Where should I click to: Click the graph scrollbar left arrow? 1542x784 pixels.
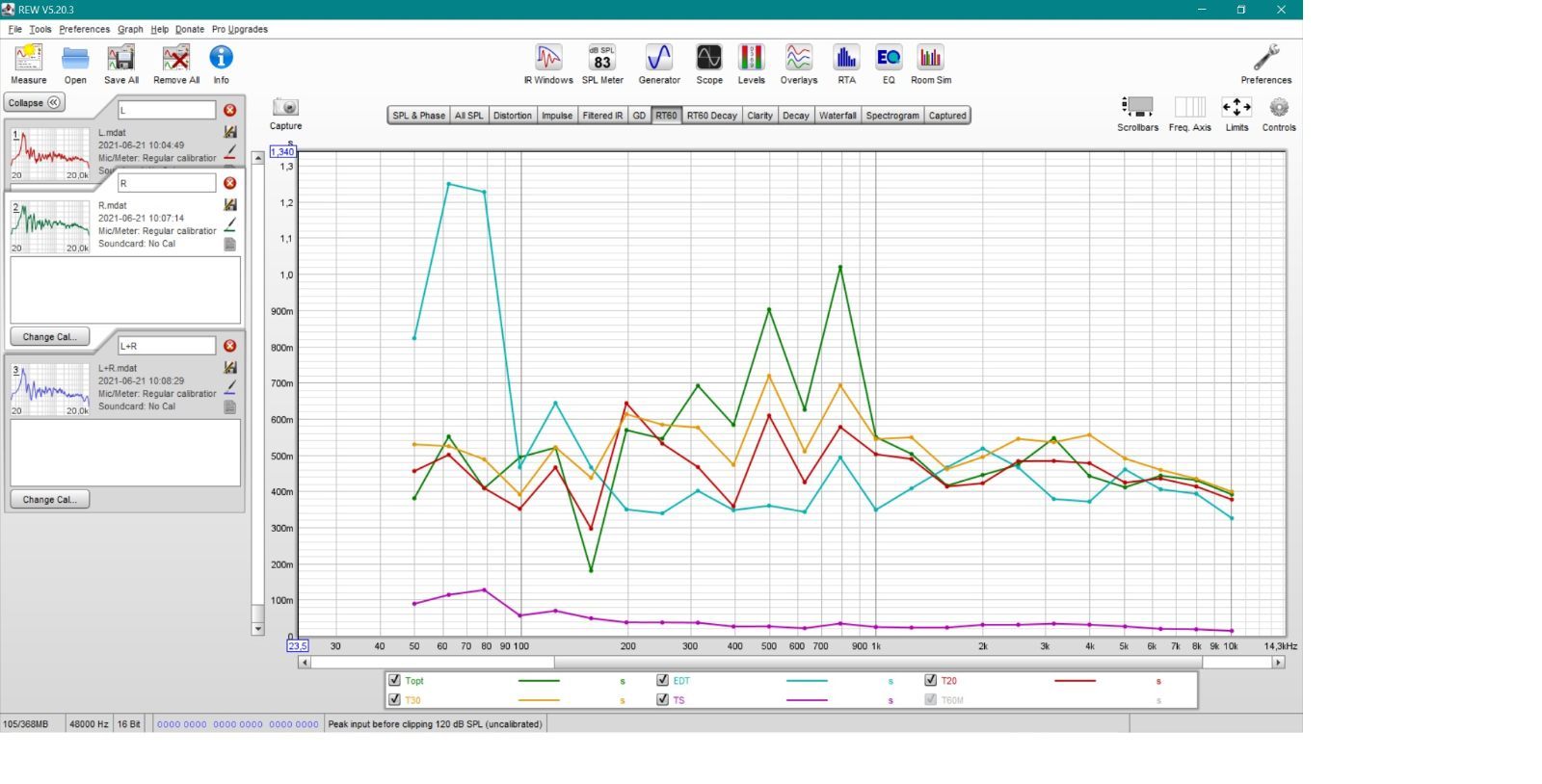point(305,663)
